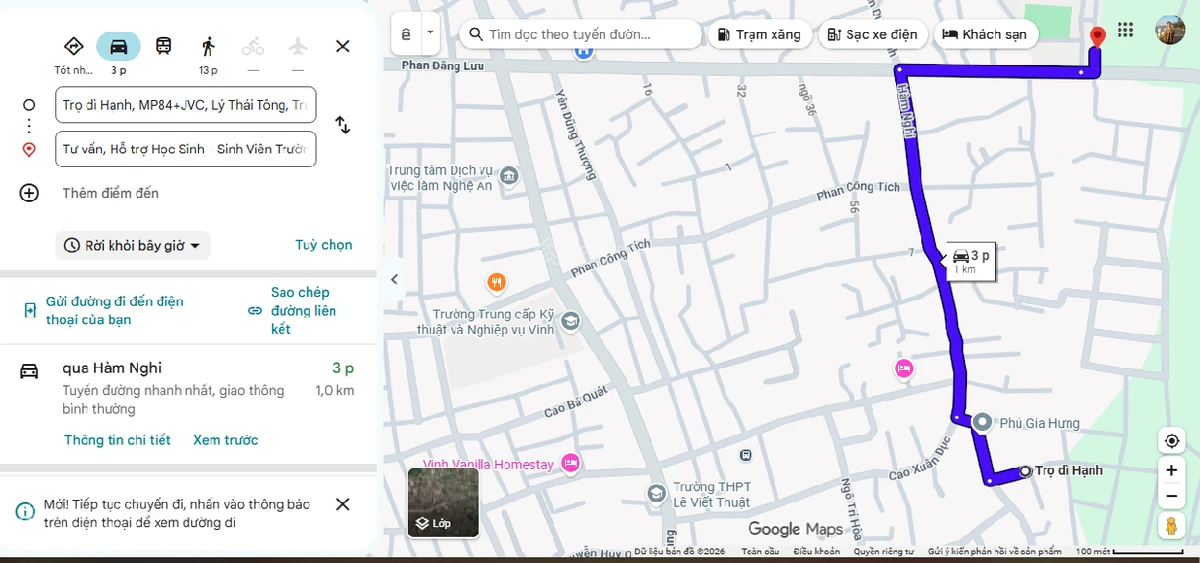Swap starting point and destination
This screenshot has height=563, width=1200.
(343, 125)
